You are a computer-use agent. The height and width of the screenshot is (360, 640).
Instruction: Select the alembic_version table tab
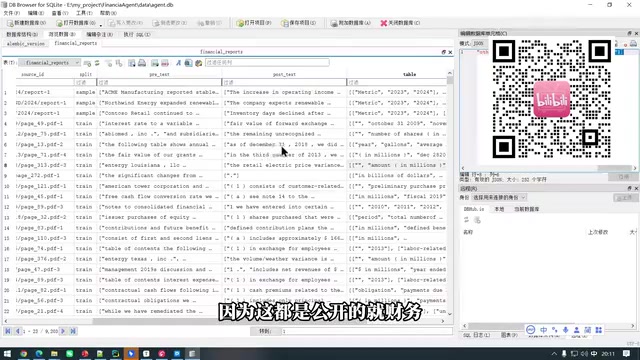tap(26, 43)
